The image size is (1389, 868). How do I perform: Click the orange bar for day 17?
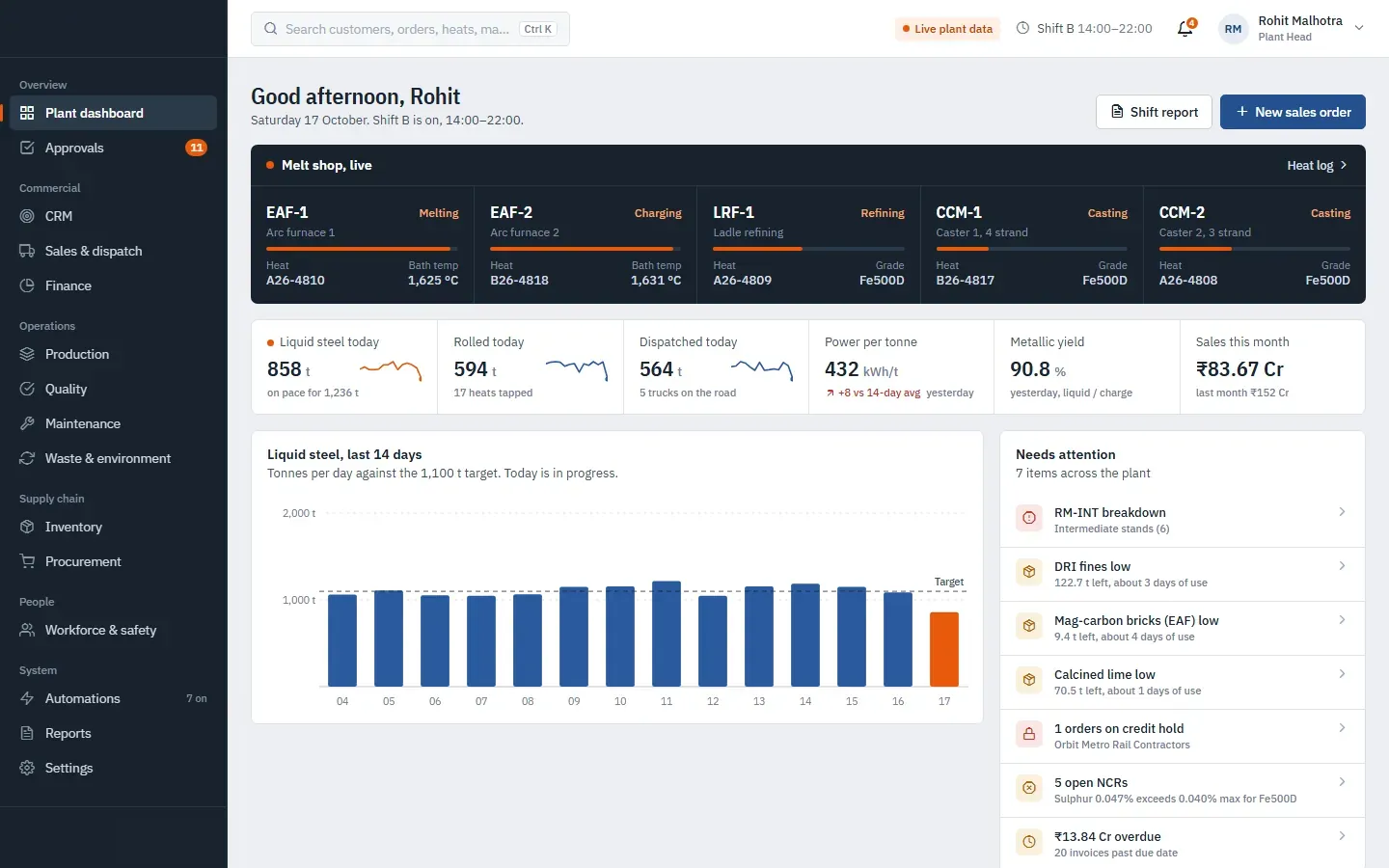(x=944, y=649)
